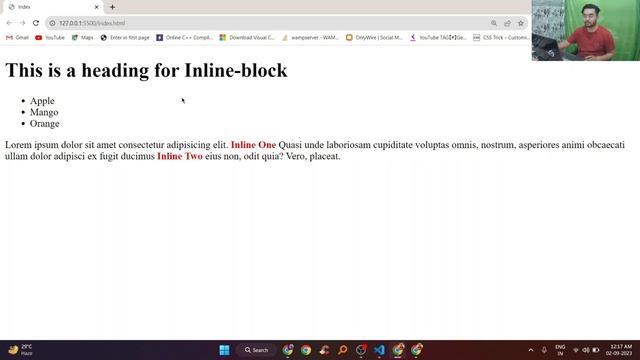Click the zoom magnifier icon in address bar
The height and width of the screenshot is (360, 640).
point(494,23)
